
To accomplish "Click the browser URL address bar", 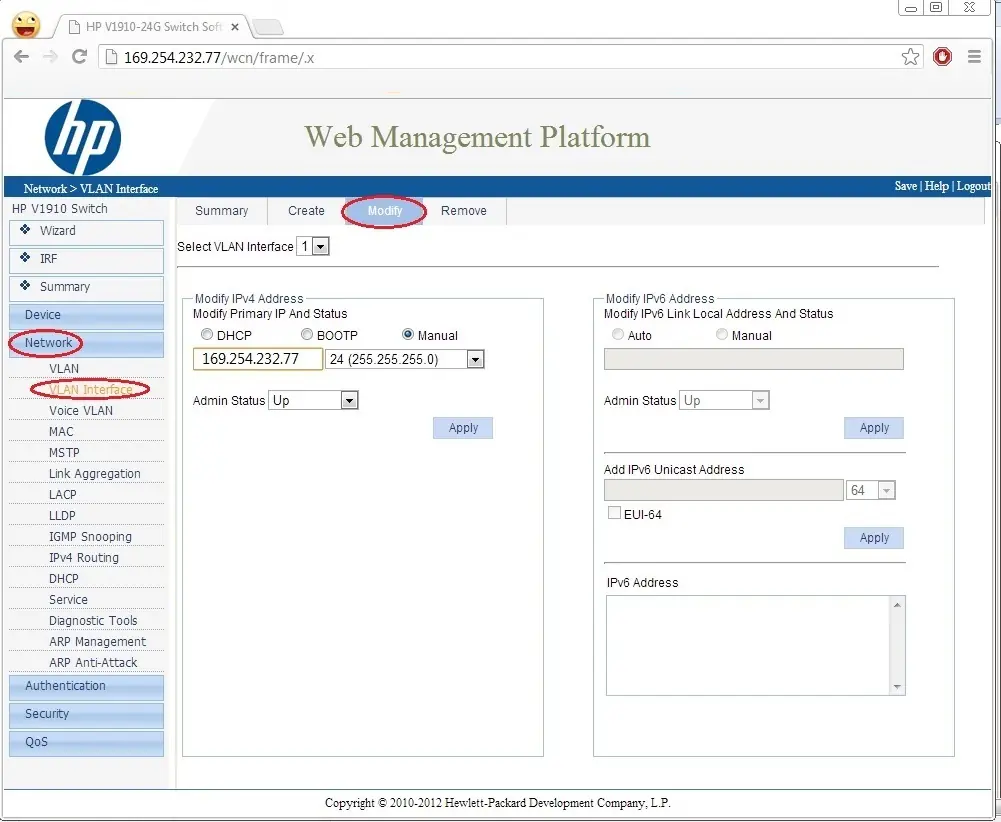I will point(511,57).
